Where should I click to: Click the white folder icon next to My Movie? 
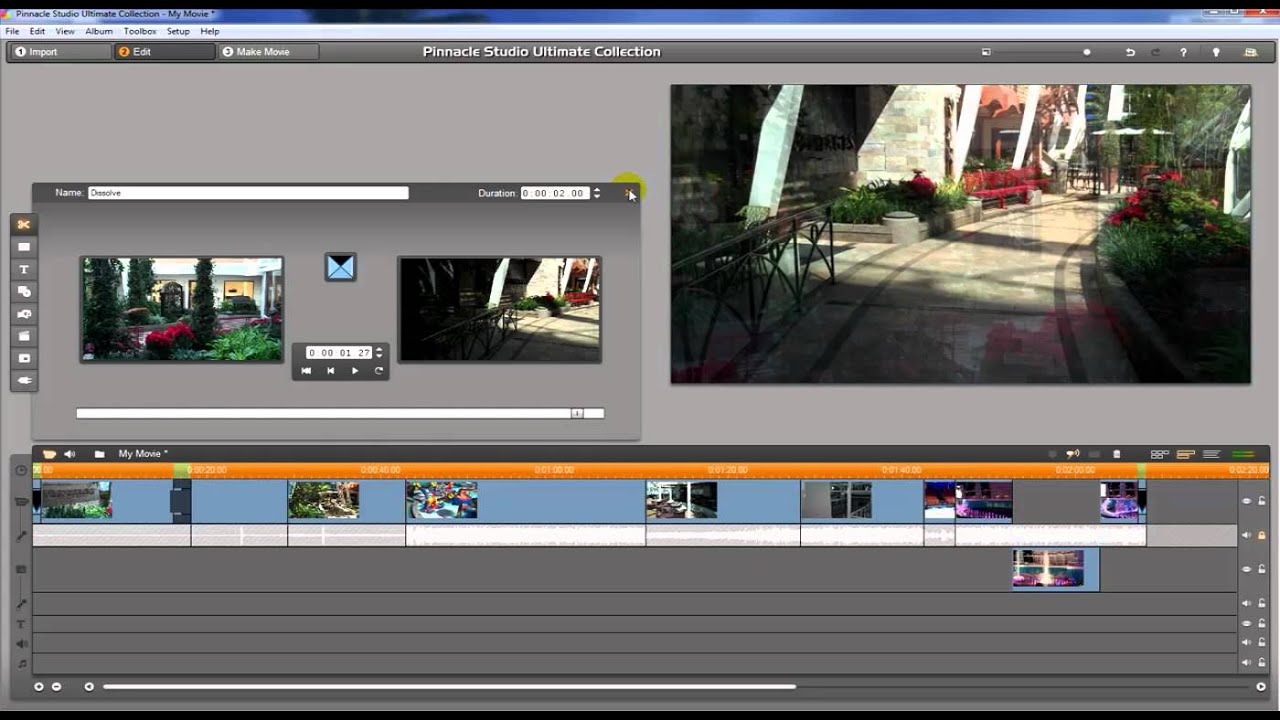pos(99,454)
